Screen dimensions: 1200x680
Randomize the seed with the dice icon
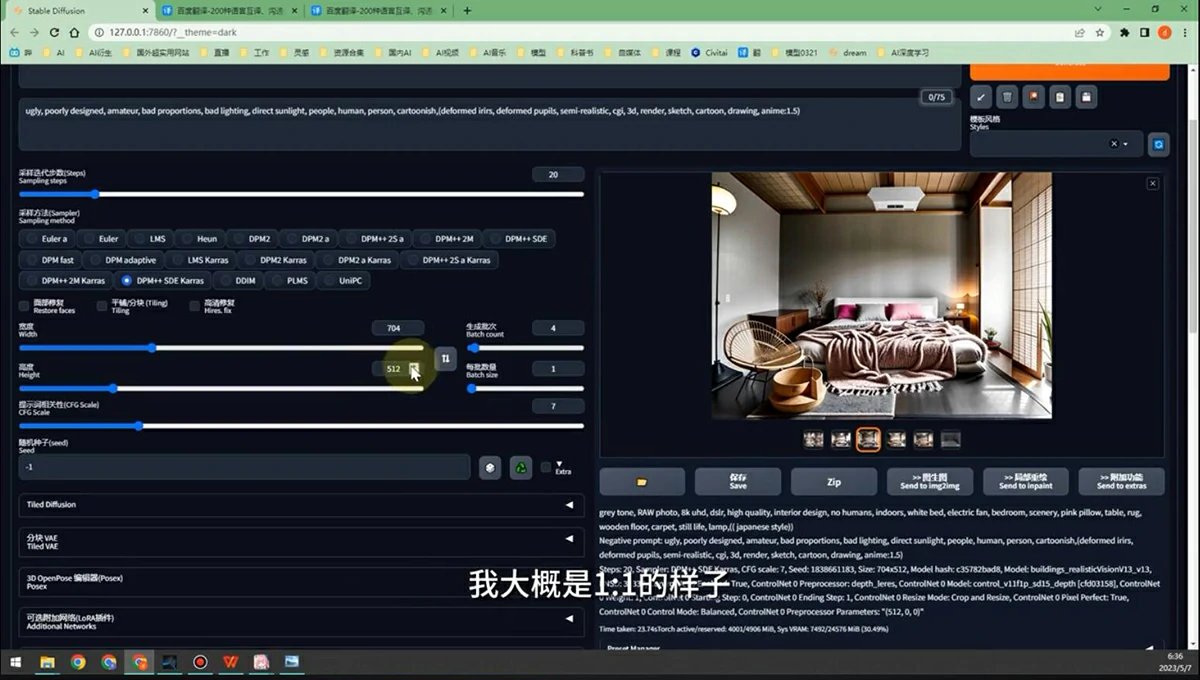tap(490, 467)
